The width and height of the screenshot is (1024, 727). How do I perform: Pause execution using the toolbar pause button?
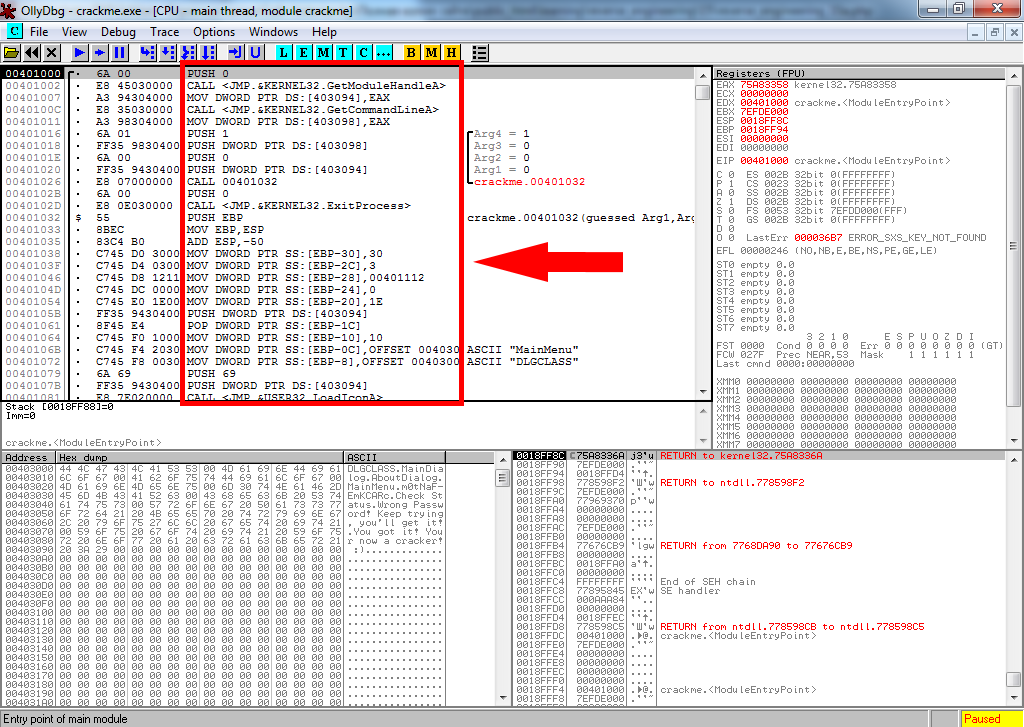(119, 52)
